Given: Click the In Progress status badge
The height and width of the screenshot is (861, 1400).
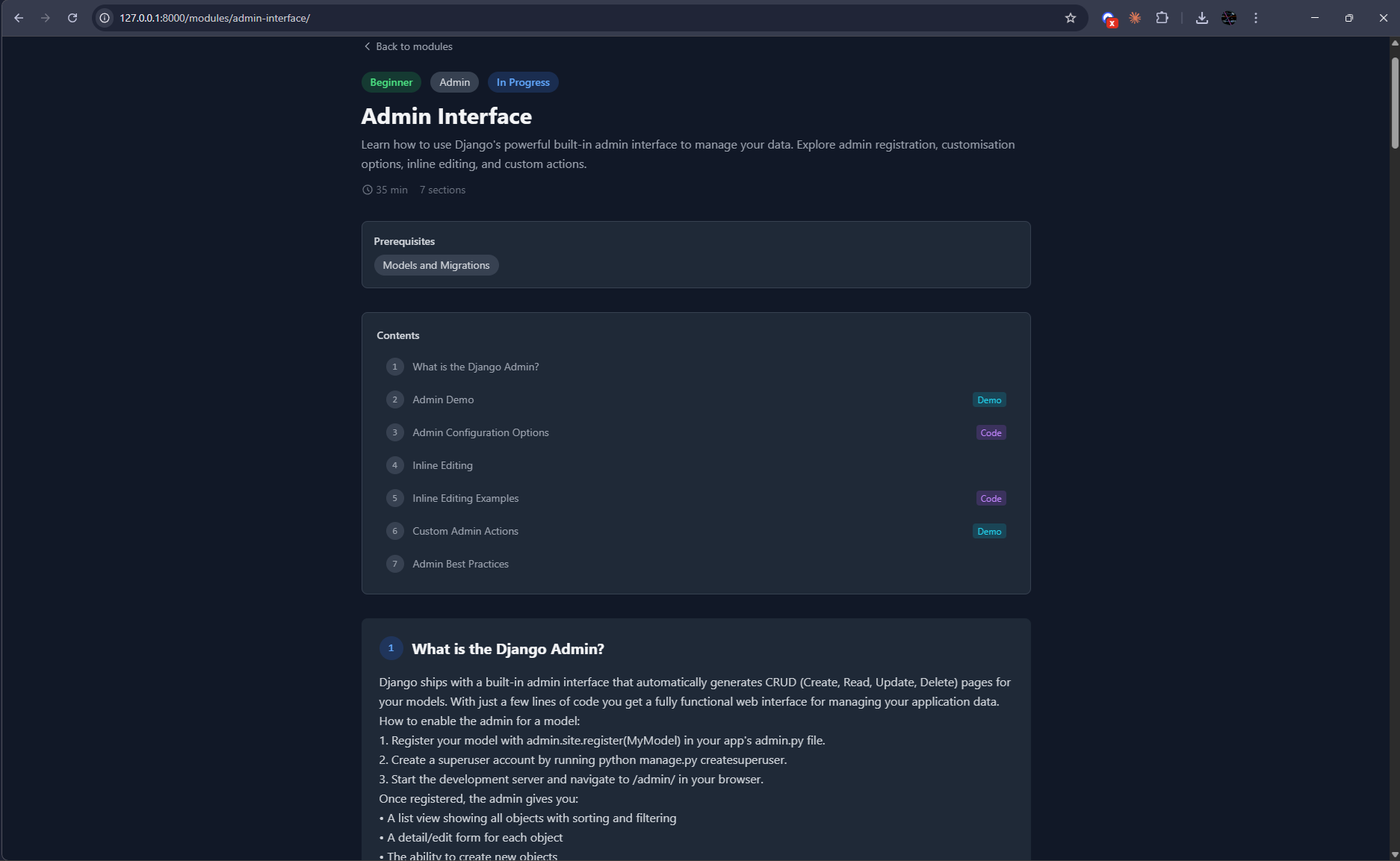Looking at the screenshot, I should (523, 82).
